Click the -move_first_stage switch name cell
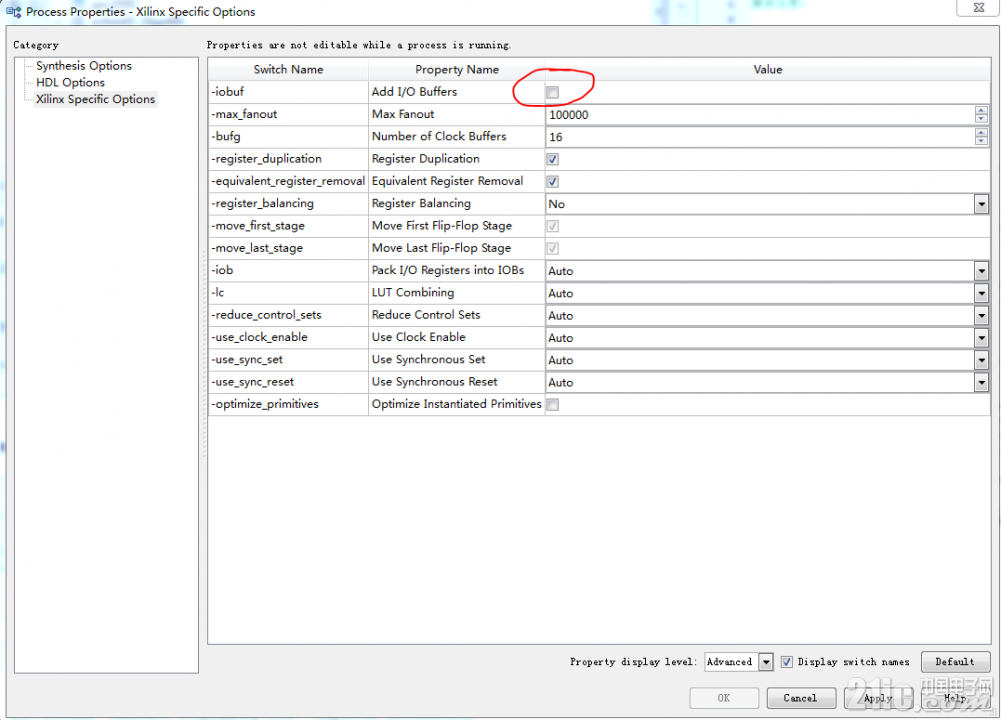 [289, 226]
